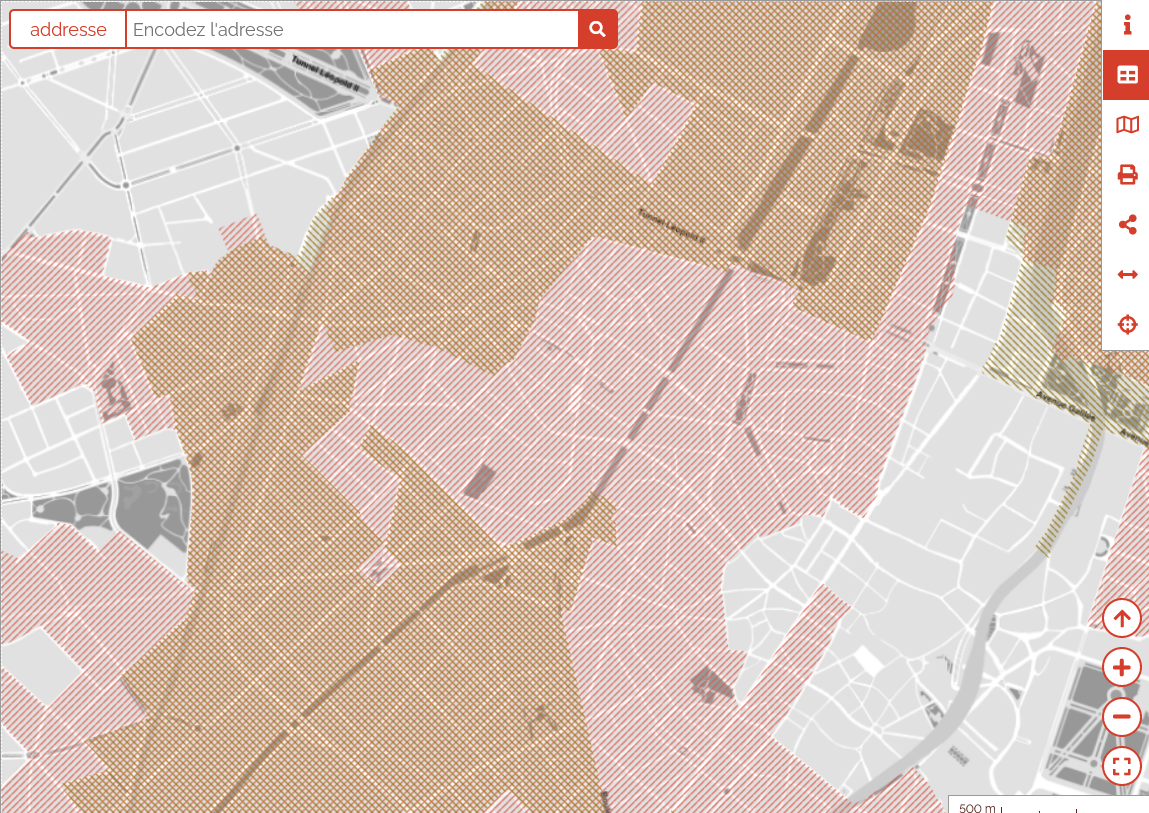Focus the "Encodez l'adresse" input field
This screenshot has height=813, width=1149.
tap(350, 29)
